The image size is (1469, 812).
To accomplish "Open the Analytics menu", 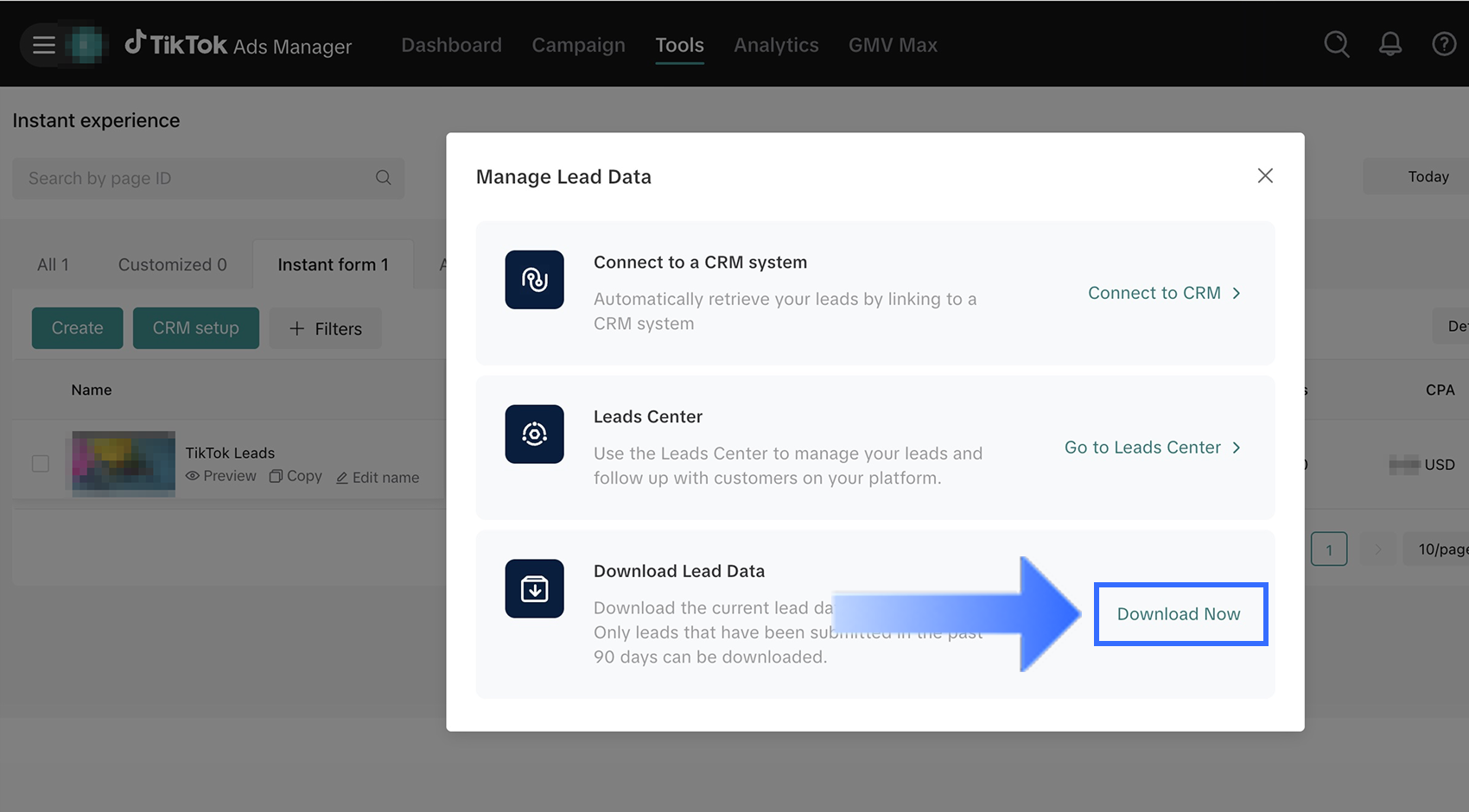I will (776, 45).
